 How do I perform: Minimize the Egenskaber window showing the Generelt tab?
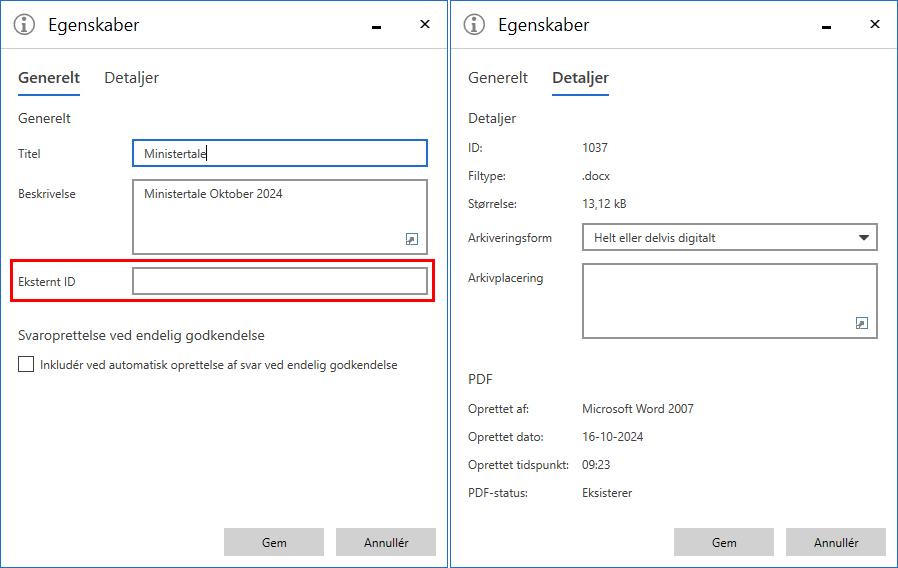(x=377, y=26)
